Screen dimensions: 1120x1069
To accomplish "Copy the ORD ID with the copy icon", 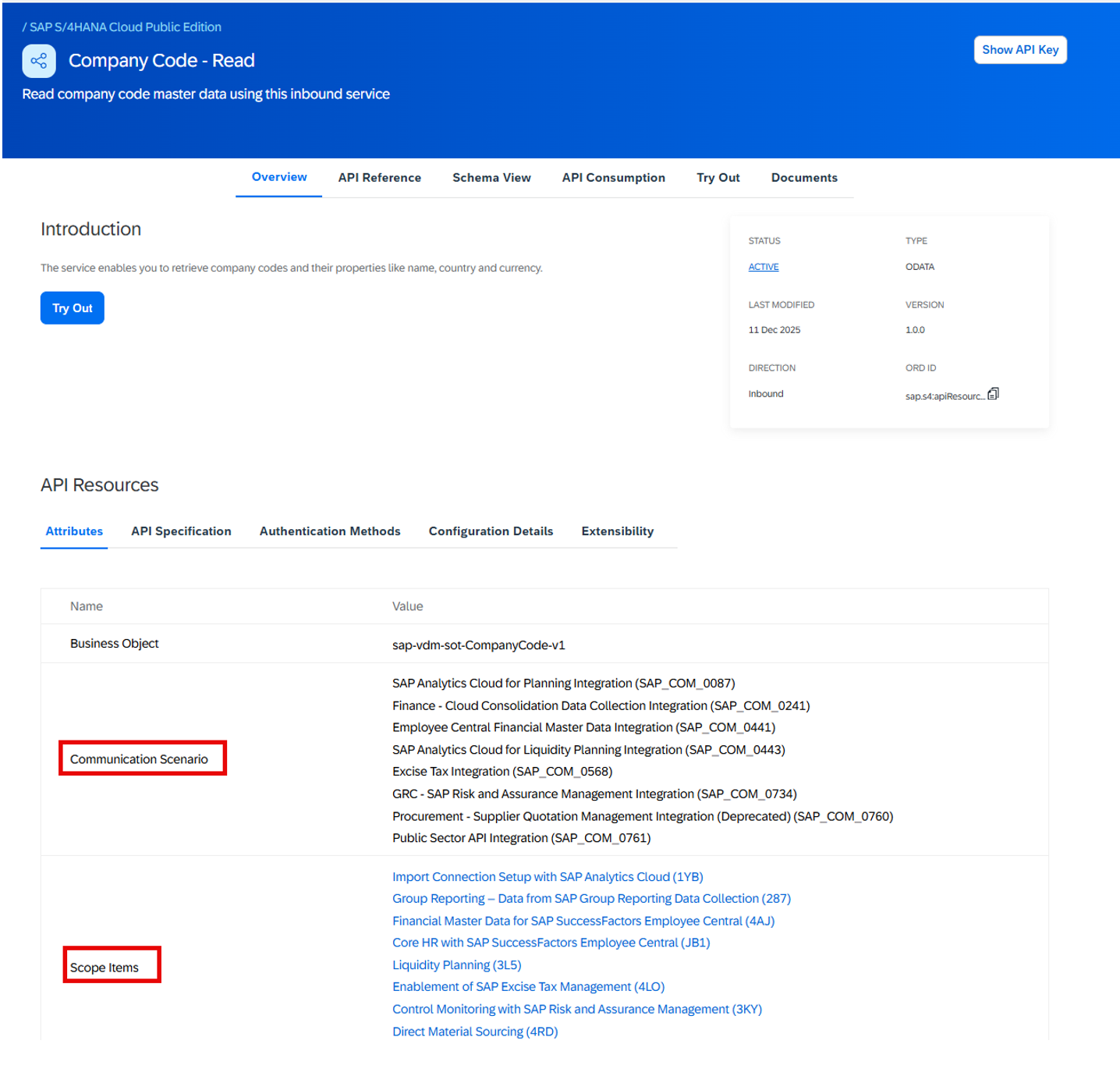I will coord(993,394).
